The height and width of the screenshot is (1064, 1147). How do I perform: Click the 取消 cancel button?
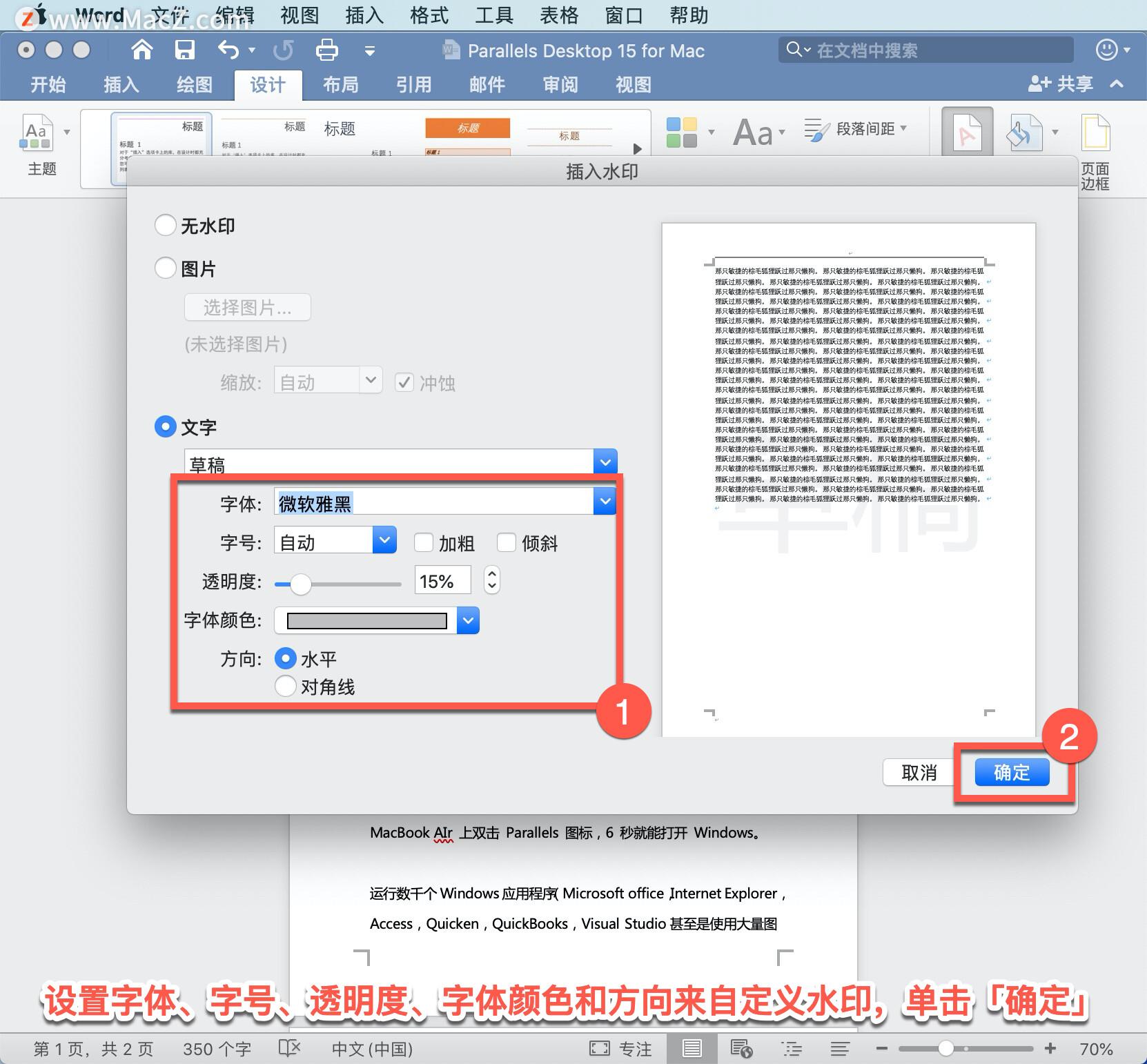917,772
